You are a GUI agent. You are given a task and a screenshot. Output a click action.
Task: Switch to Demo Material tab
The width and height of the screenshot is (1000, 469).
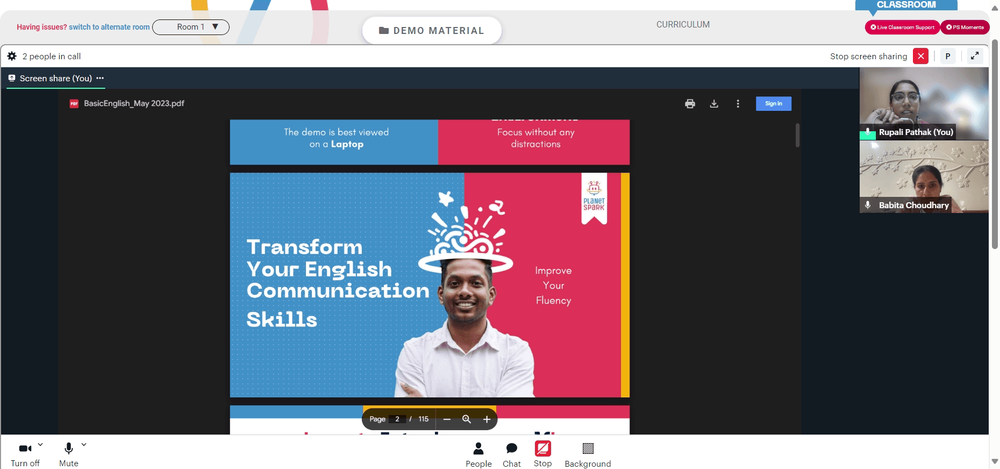432,31
